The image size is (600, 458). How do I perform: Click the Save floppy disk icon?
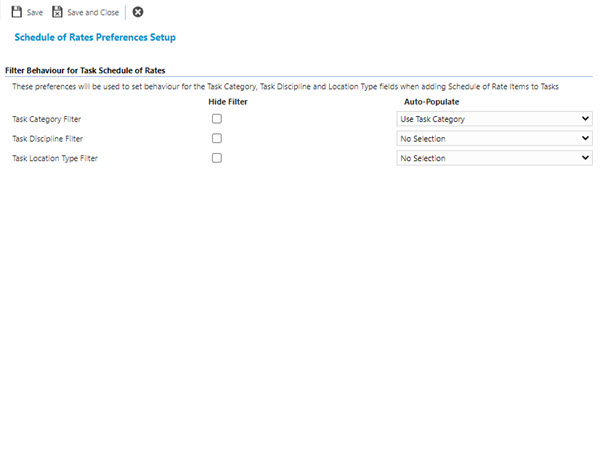[x=17, y=12]
